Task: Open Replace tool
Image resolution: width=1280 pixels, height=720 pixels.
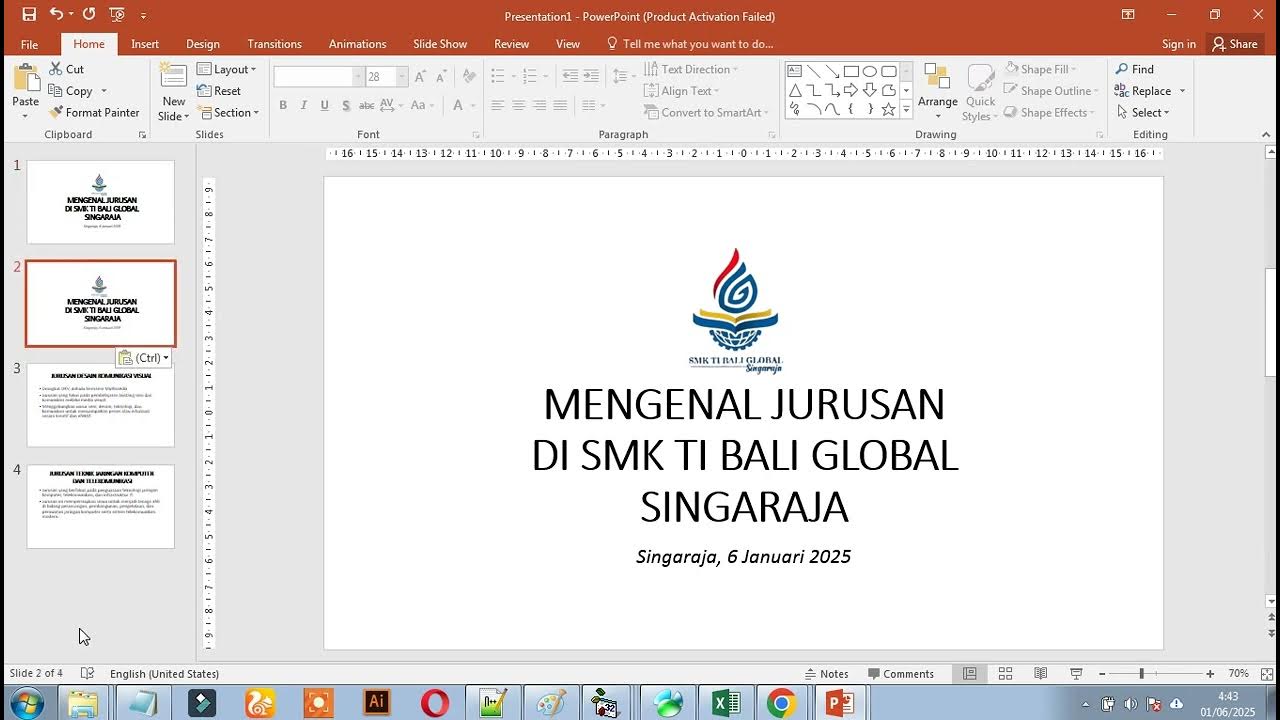Action: [1149, 91]
